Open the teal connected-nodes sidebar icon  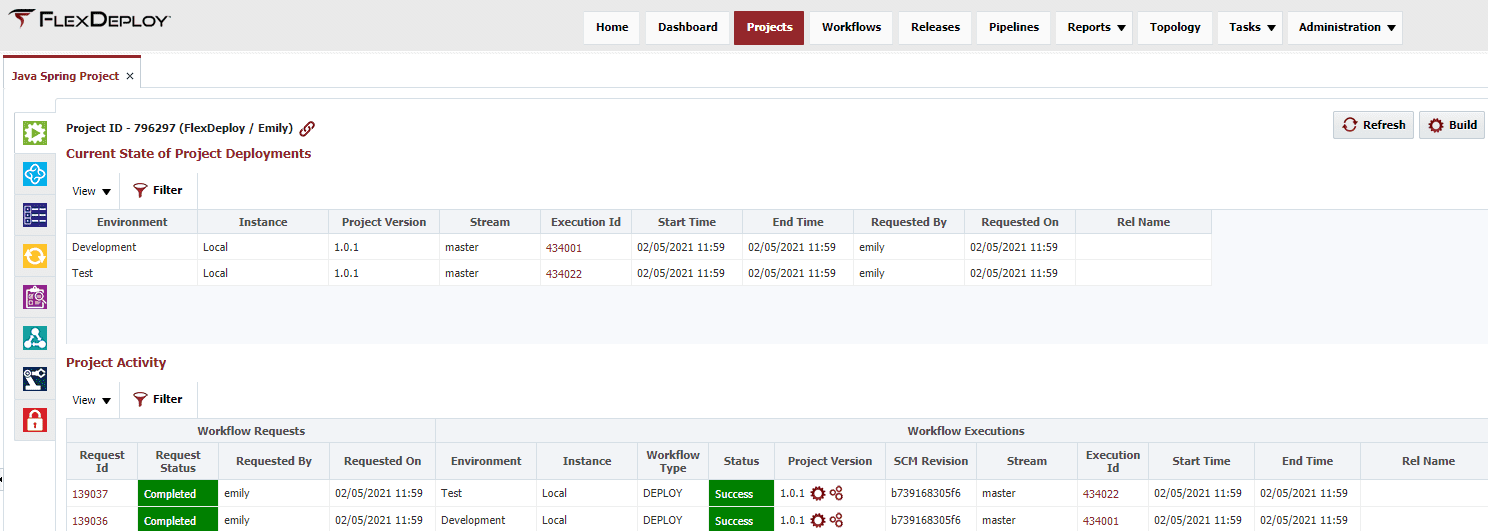coord(35,338)
